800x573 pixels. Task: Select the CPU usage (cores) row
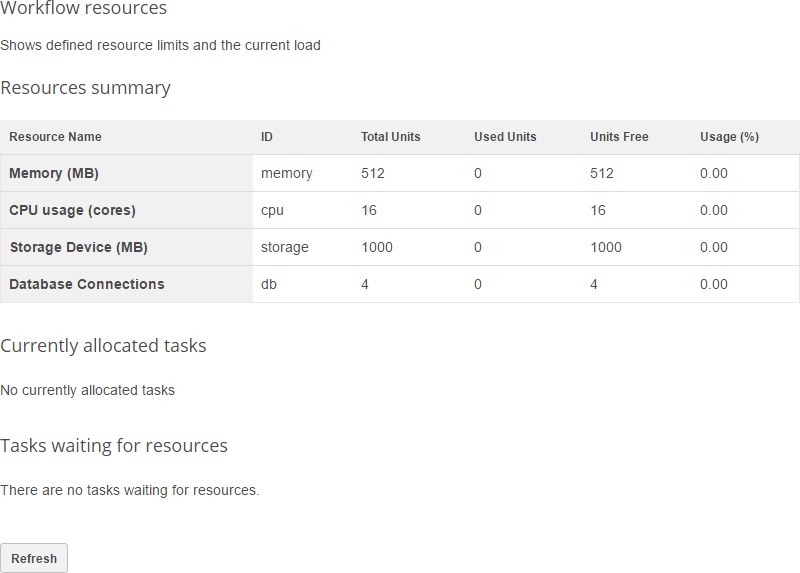point(72,210)
